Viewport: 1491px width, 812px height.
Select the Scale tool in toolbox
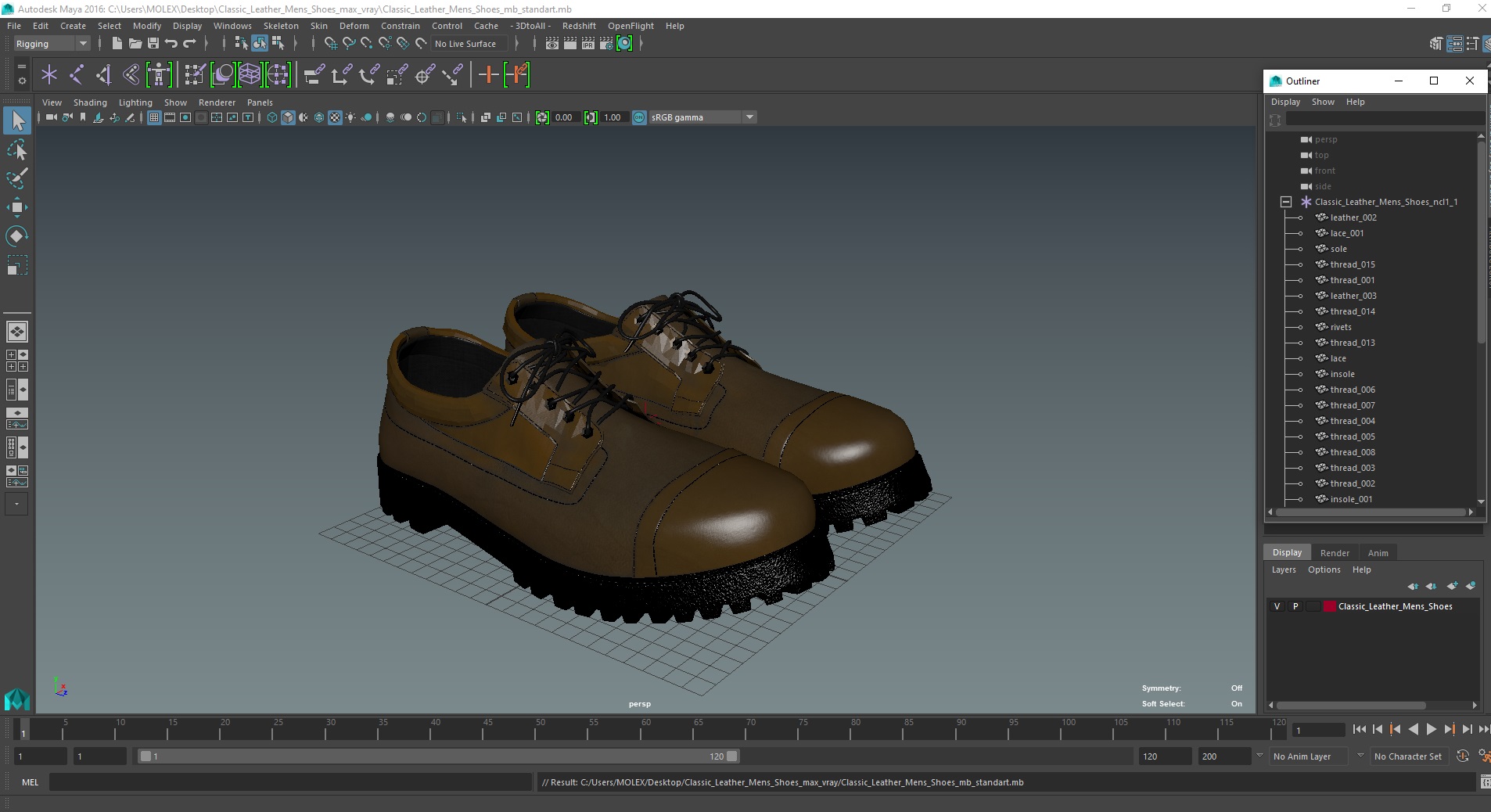[17, 265]
